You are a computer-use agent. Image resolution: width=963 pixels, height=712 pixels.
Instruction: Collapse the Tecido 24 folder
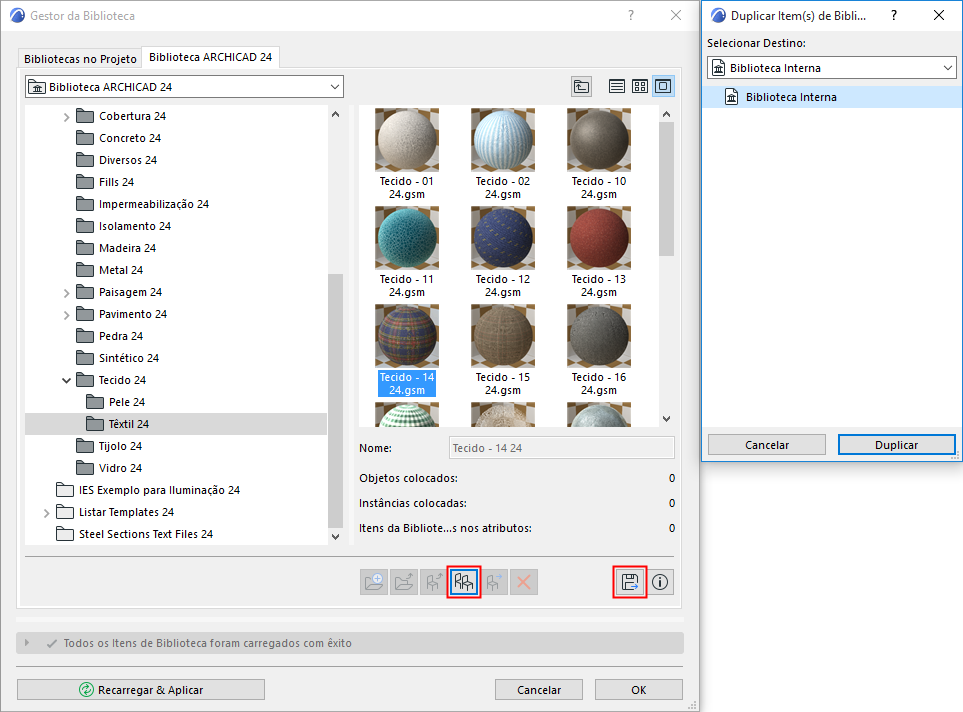click(66, 379)
